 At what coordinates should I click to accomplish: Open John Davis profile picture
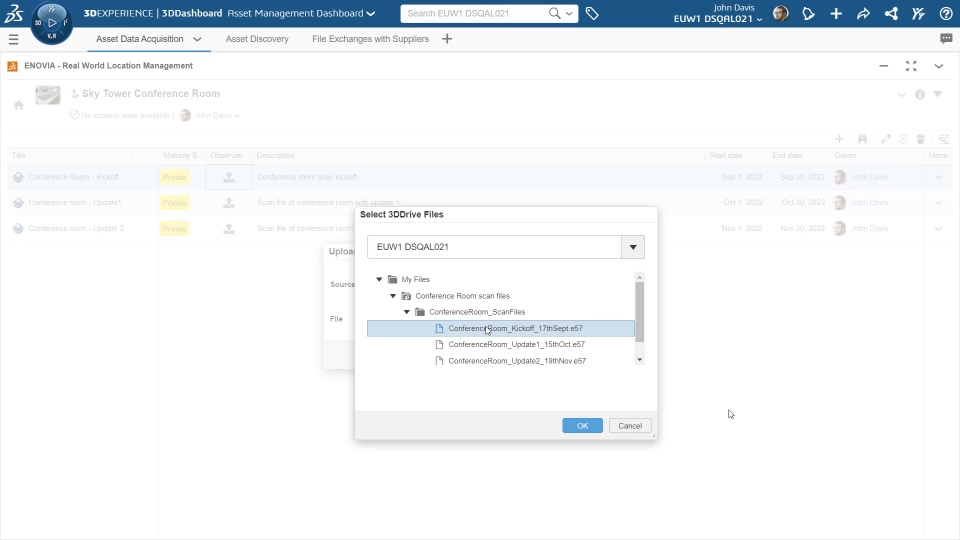click(x=780, y=13)
